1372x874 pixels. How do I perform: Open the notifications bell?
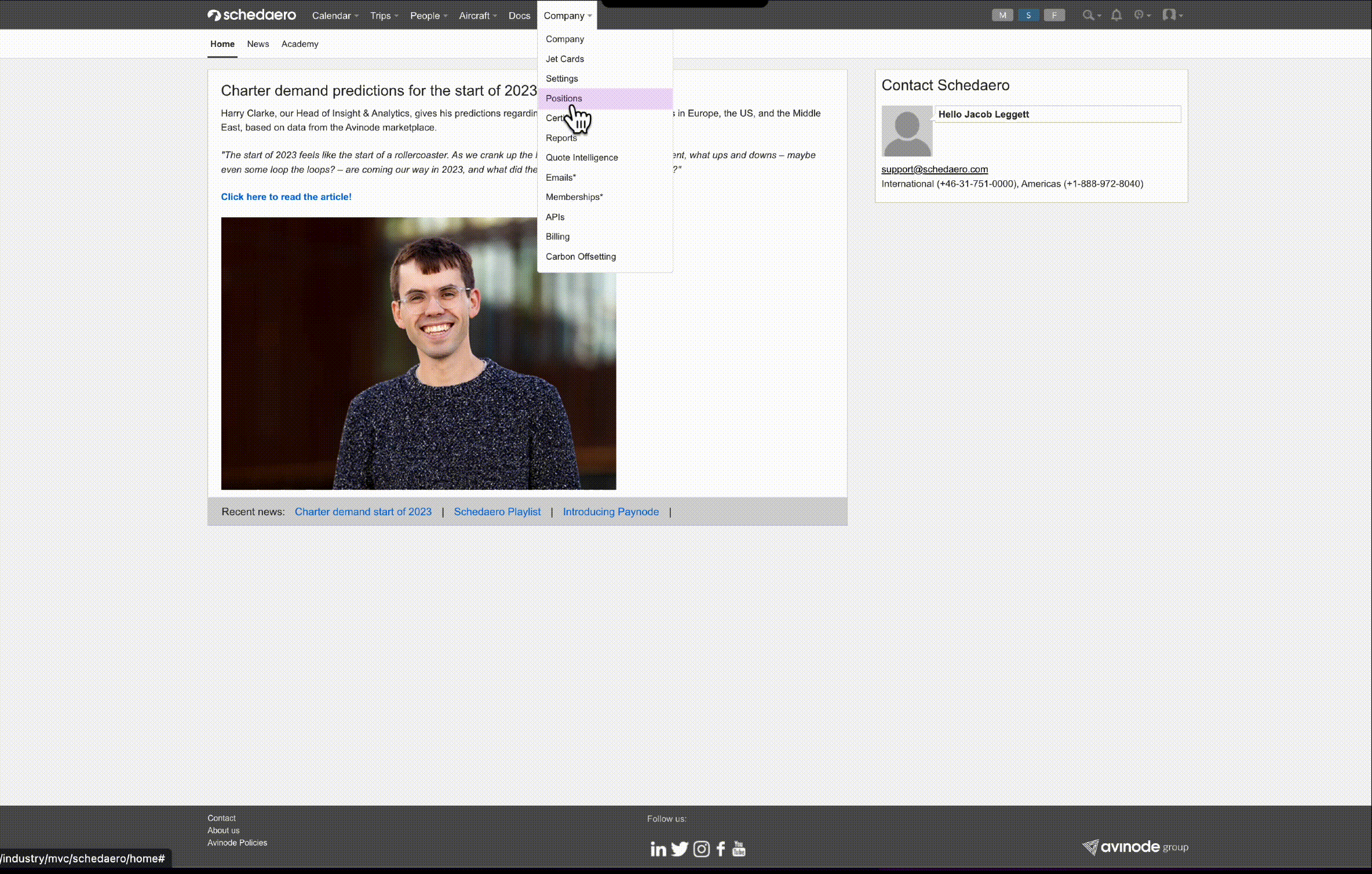click(1116, 15)
